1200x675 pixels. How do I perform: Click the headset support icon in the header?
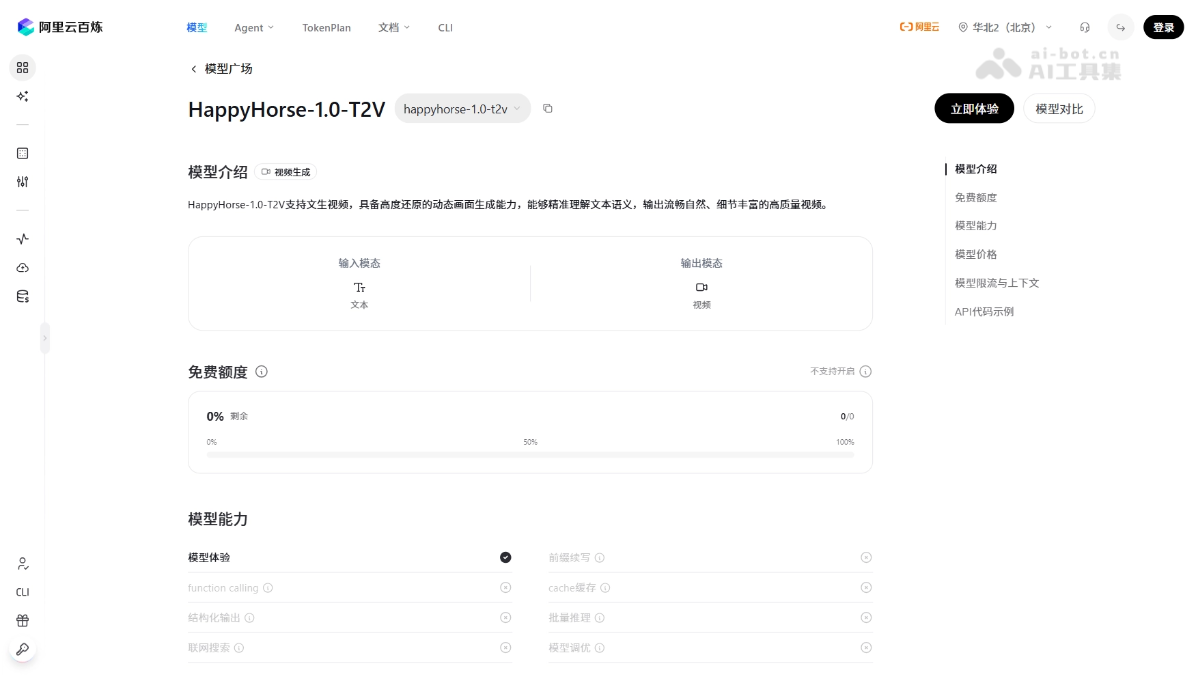(1085, 27)
